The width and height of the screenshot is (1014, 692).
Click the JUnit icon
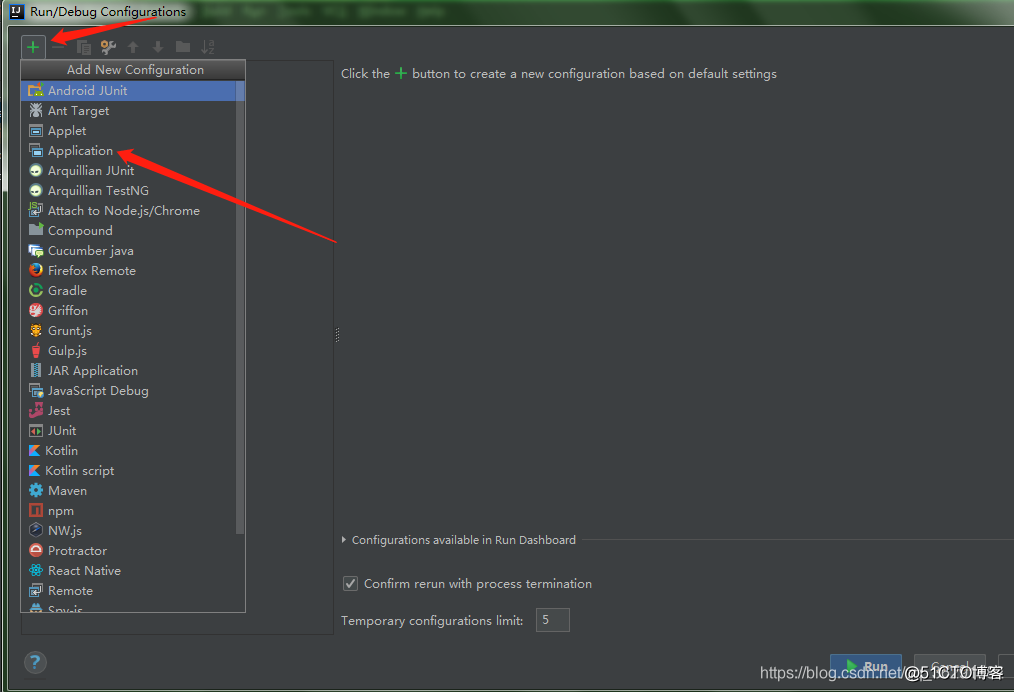click(x=36, y=431)
